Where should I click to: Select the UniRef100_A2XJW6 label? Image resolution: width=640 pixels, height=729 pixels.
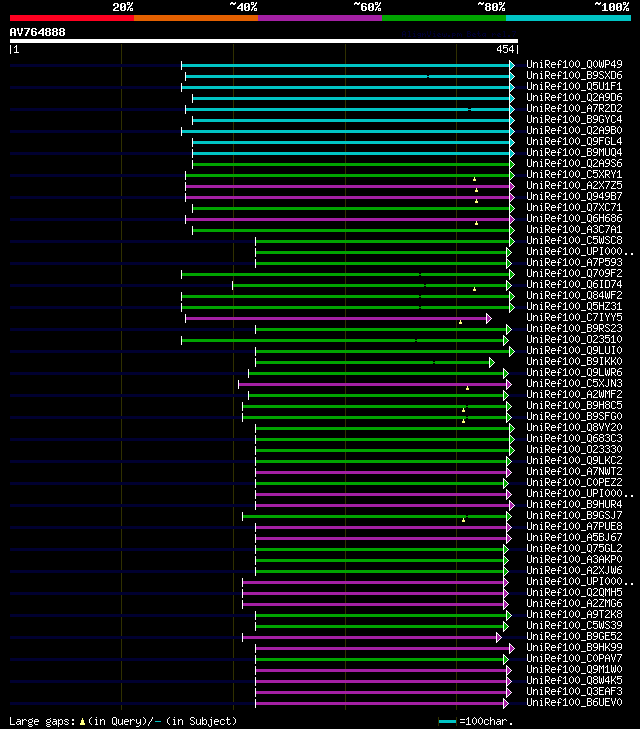pos(574,570)
